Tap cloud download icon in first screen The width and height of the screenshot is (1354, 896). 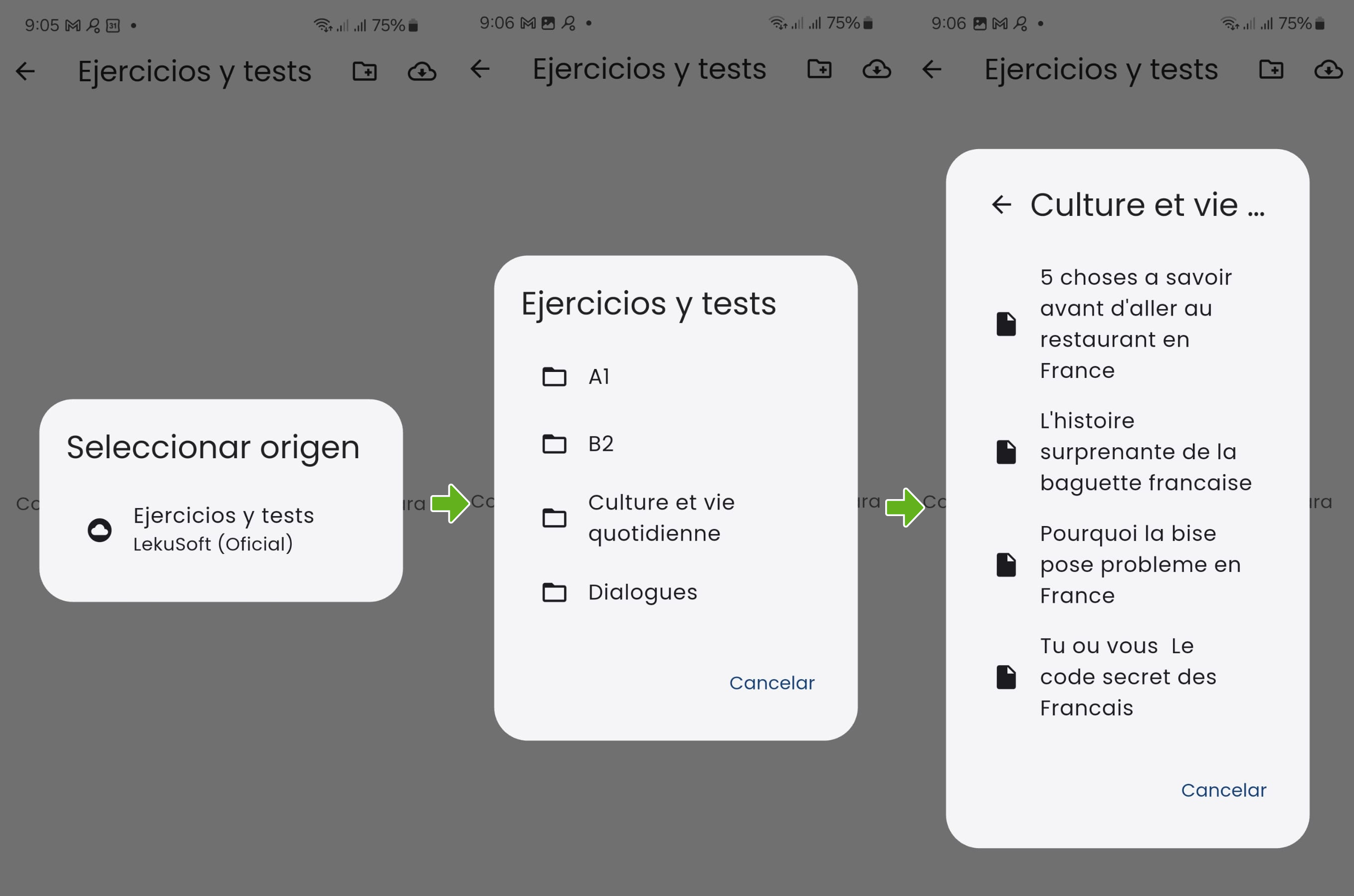click(x=422, y=71)
